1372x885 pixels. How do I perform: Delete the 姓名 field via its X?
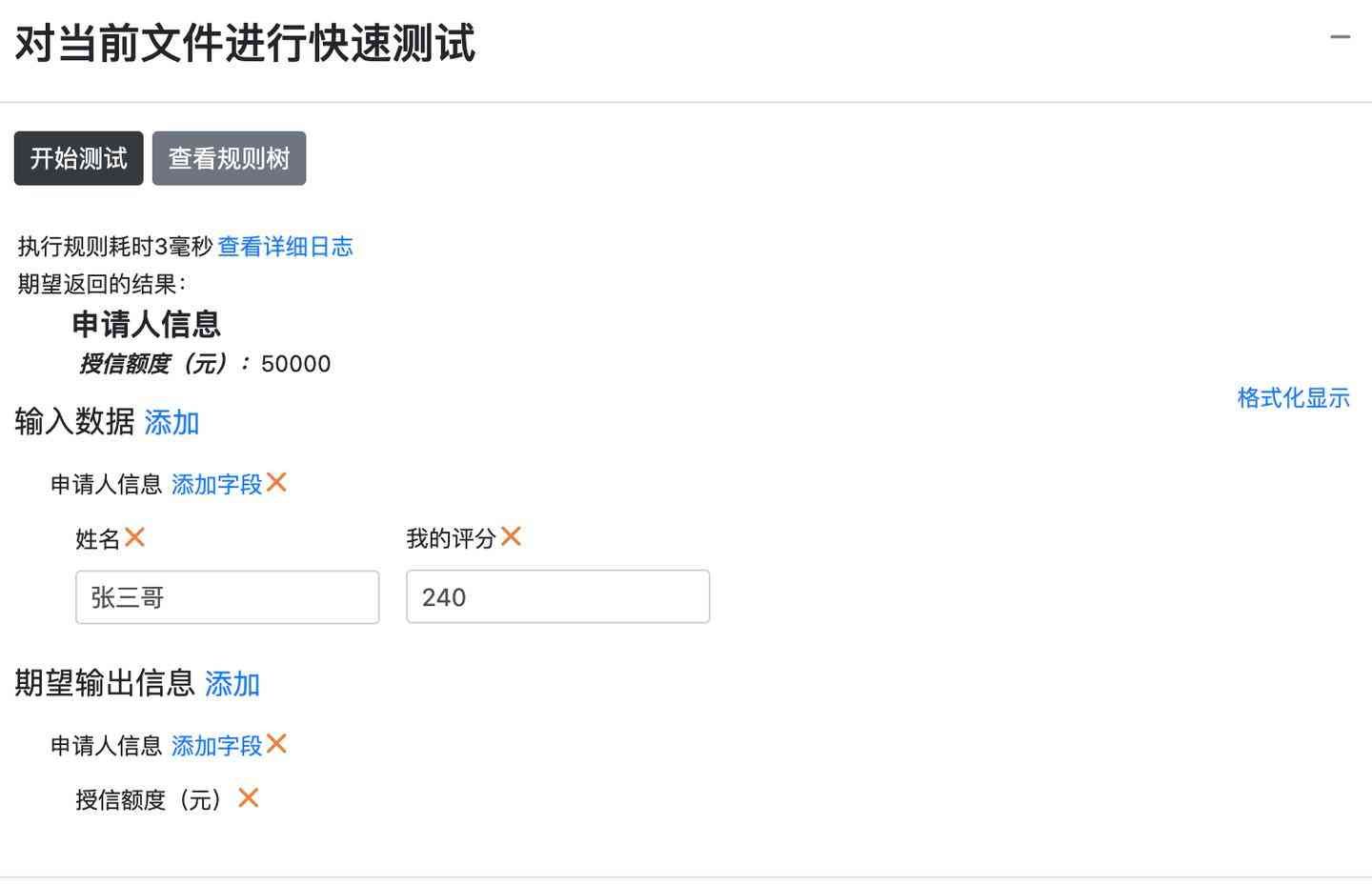(x=134, y=537)
